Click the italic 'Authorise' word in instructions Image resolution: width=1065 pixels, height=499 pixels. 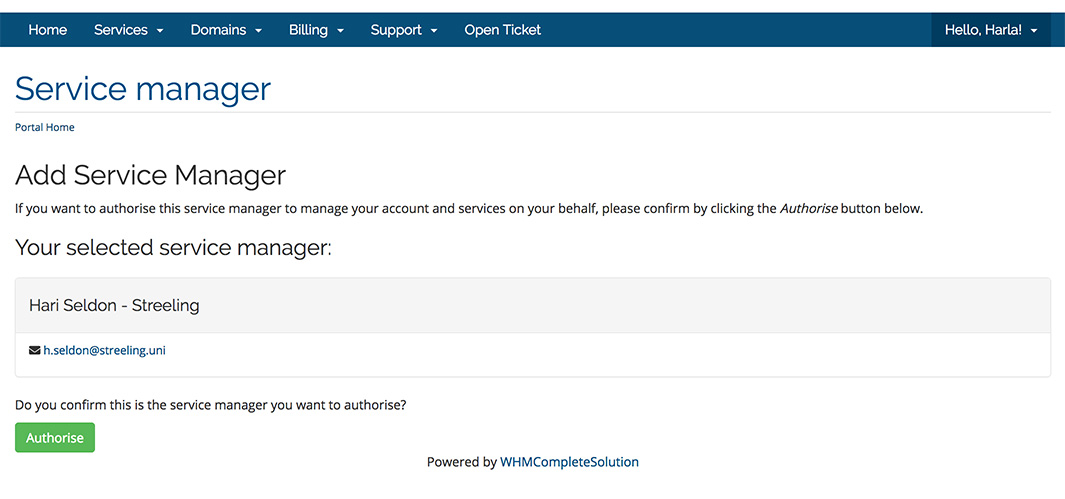tap(808, 209)
